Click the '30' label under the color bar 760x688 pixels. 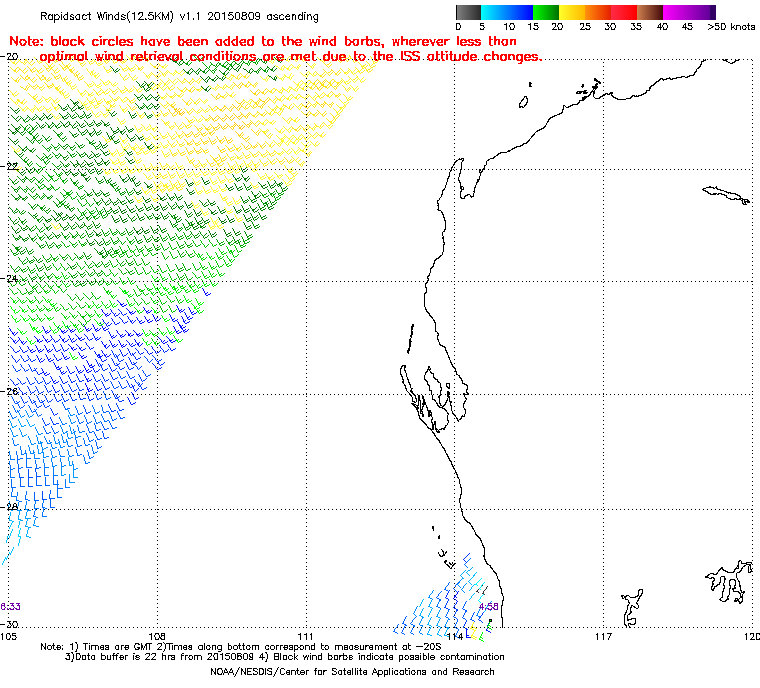point(610,27)
